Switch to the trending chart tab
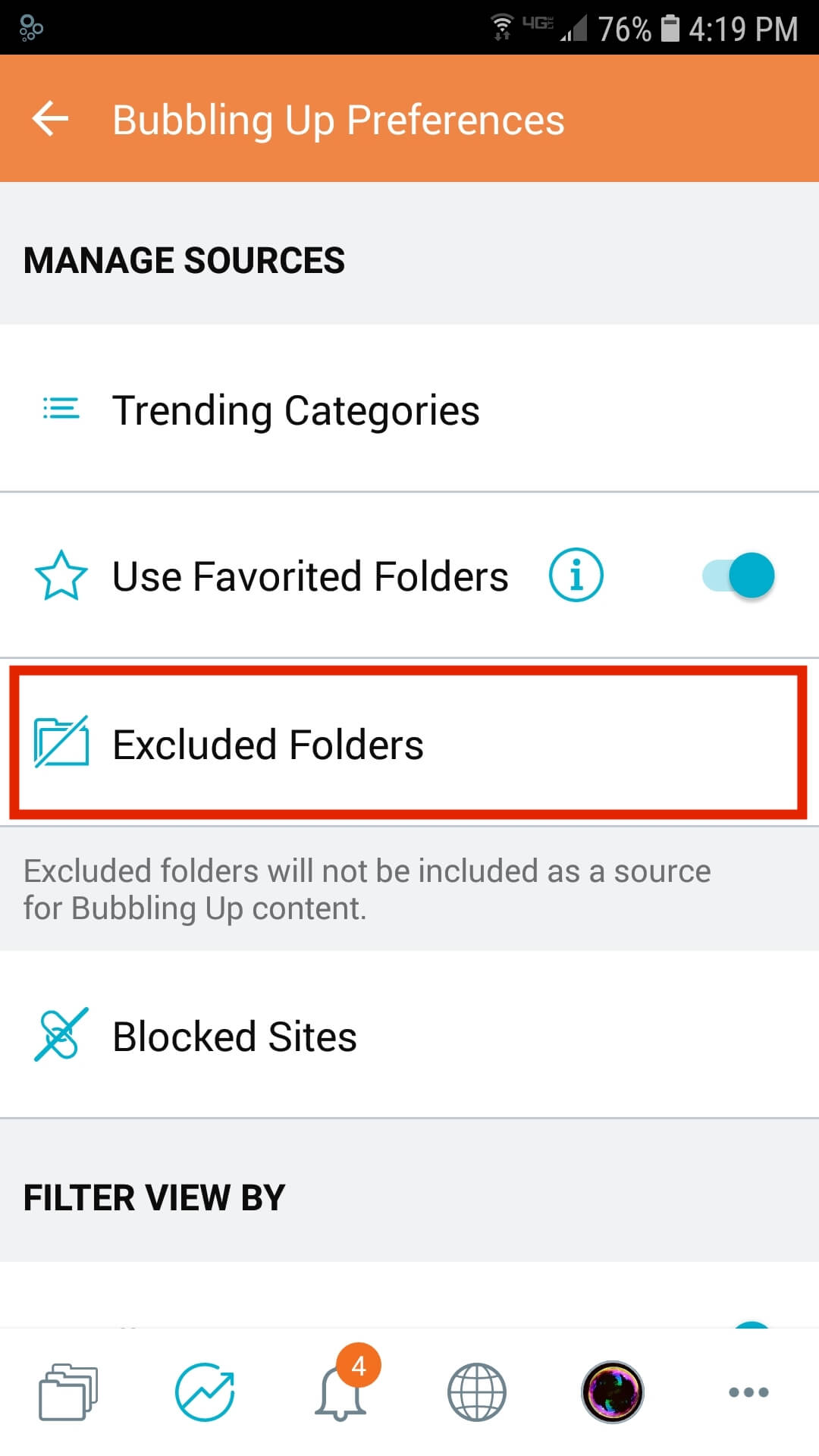 205,1392
